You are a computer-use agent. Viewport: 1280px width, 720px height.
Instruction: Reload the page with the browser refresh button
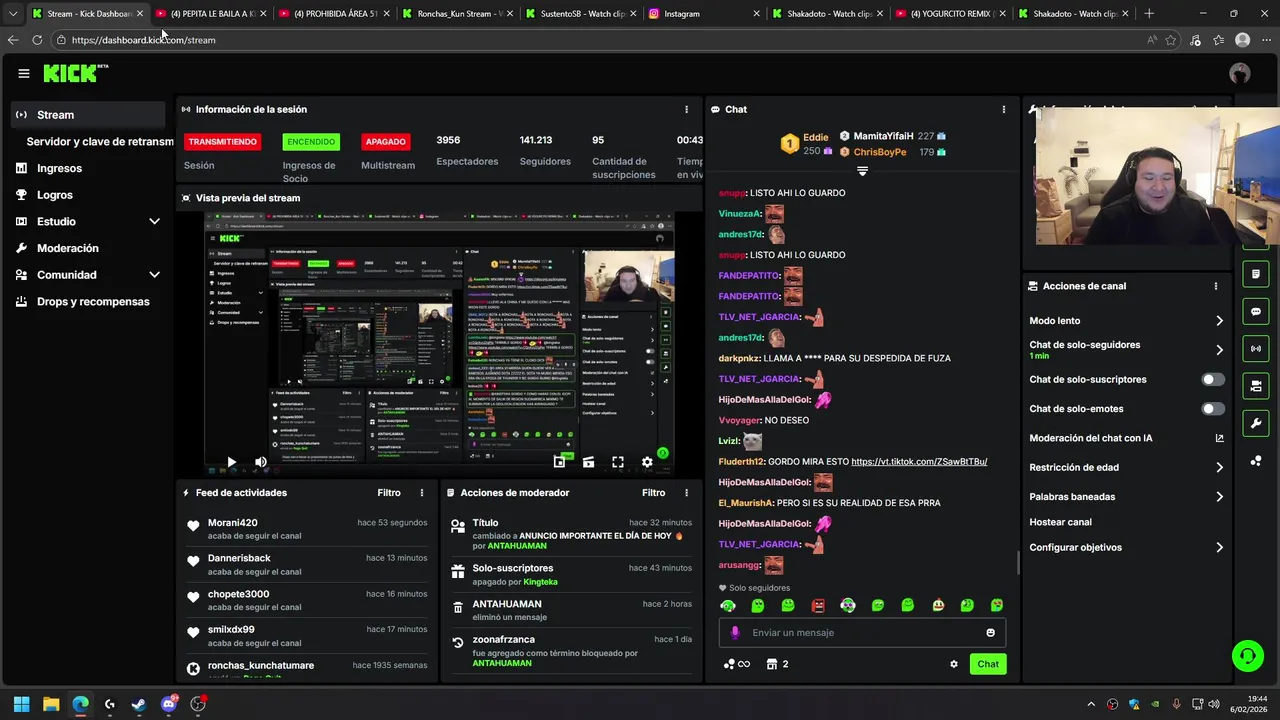pos(37,40)
